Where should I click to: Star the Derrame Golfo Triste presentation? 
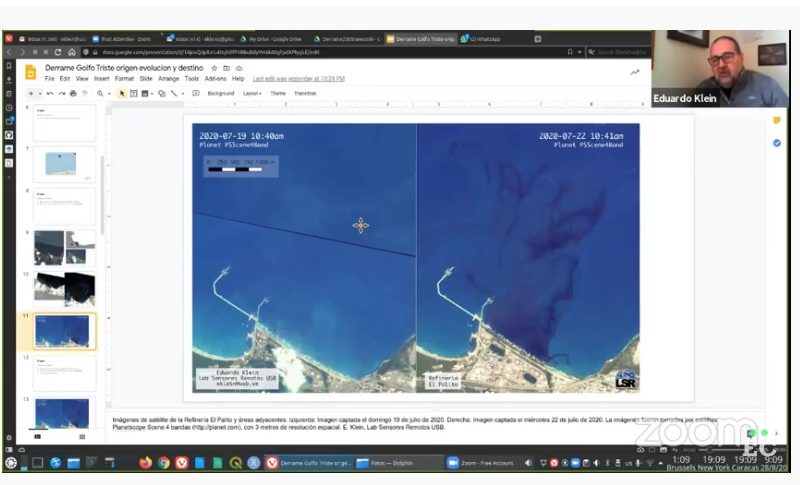click(214, 68)
